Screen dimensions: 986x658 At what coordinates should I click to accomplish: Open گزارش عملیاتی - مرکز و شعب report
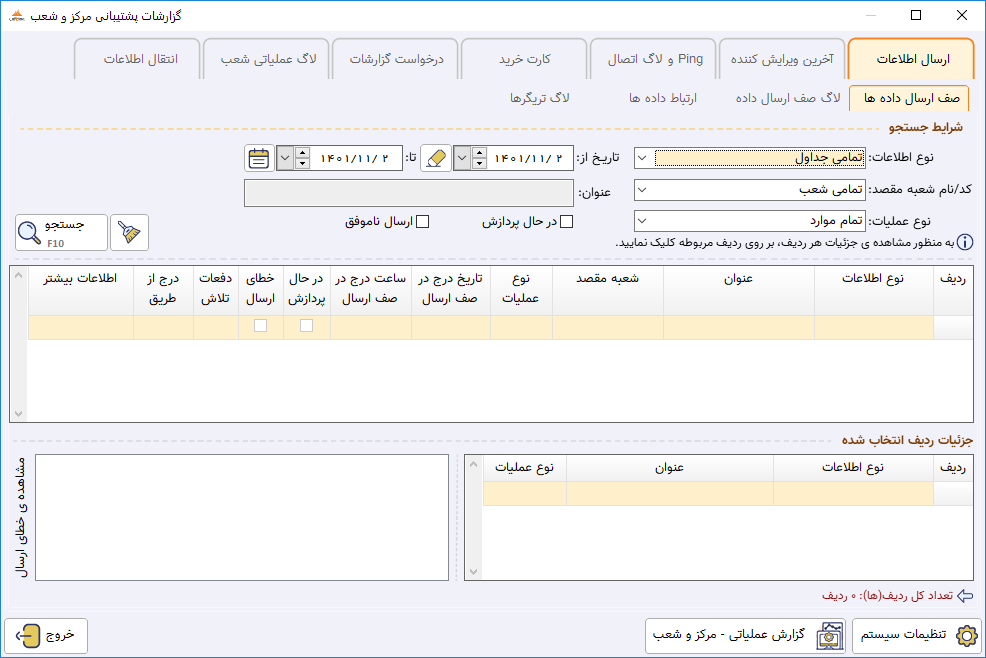(746, 635)
